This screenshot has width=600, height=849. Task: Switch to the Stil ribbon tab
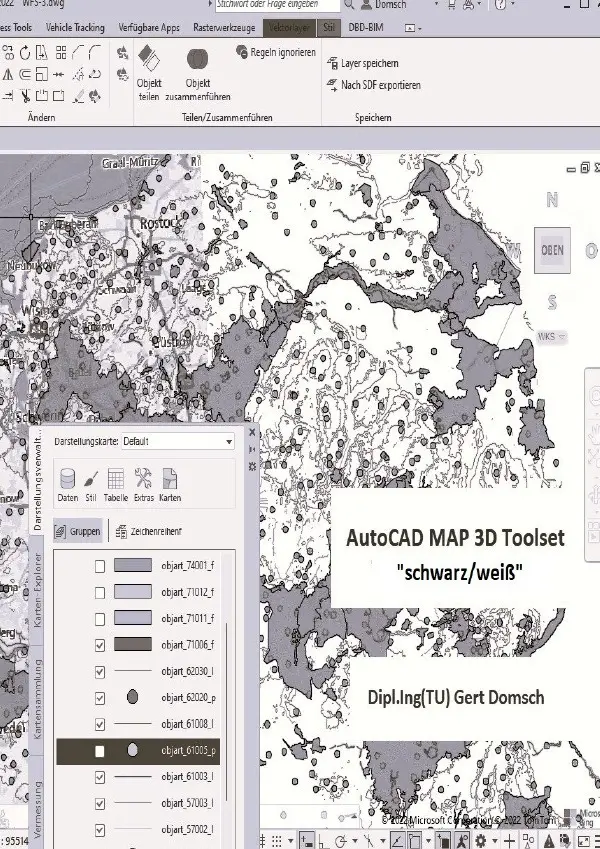[329, 27]
